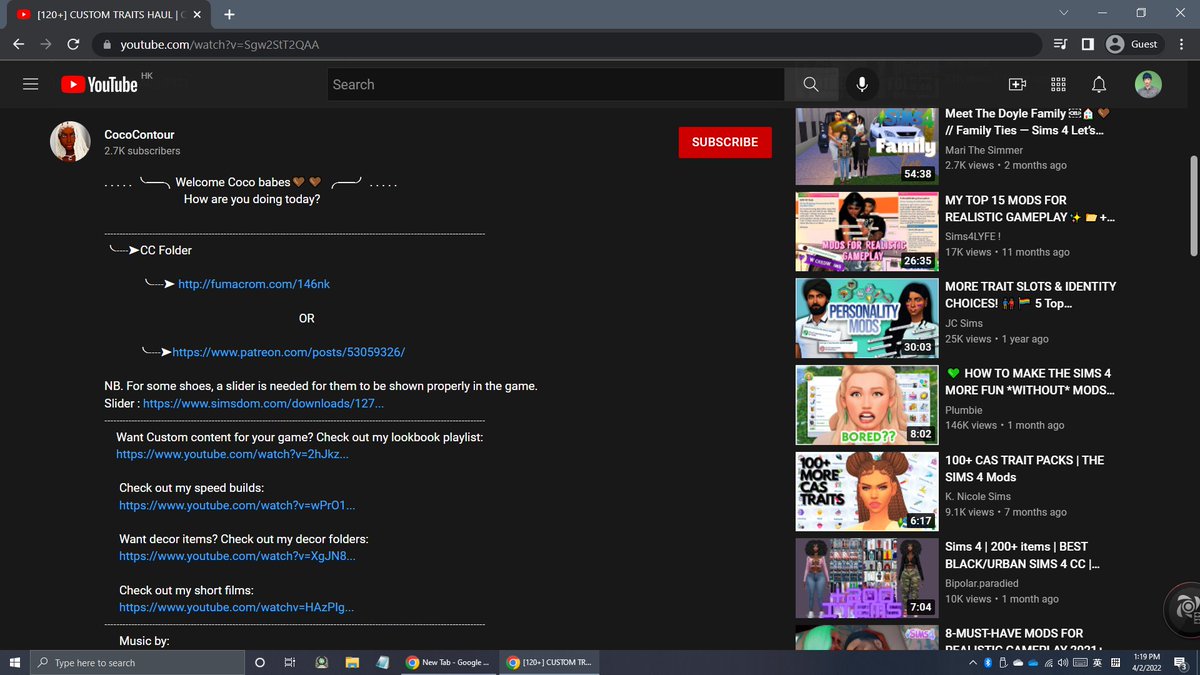
Task: Click the Bluetooth tray icon
Action: [x=987, y=662]
